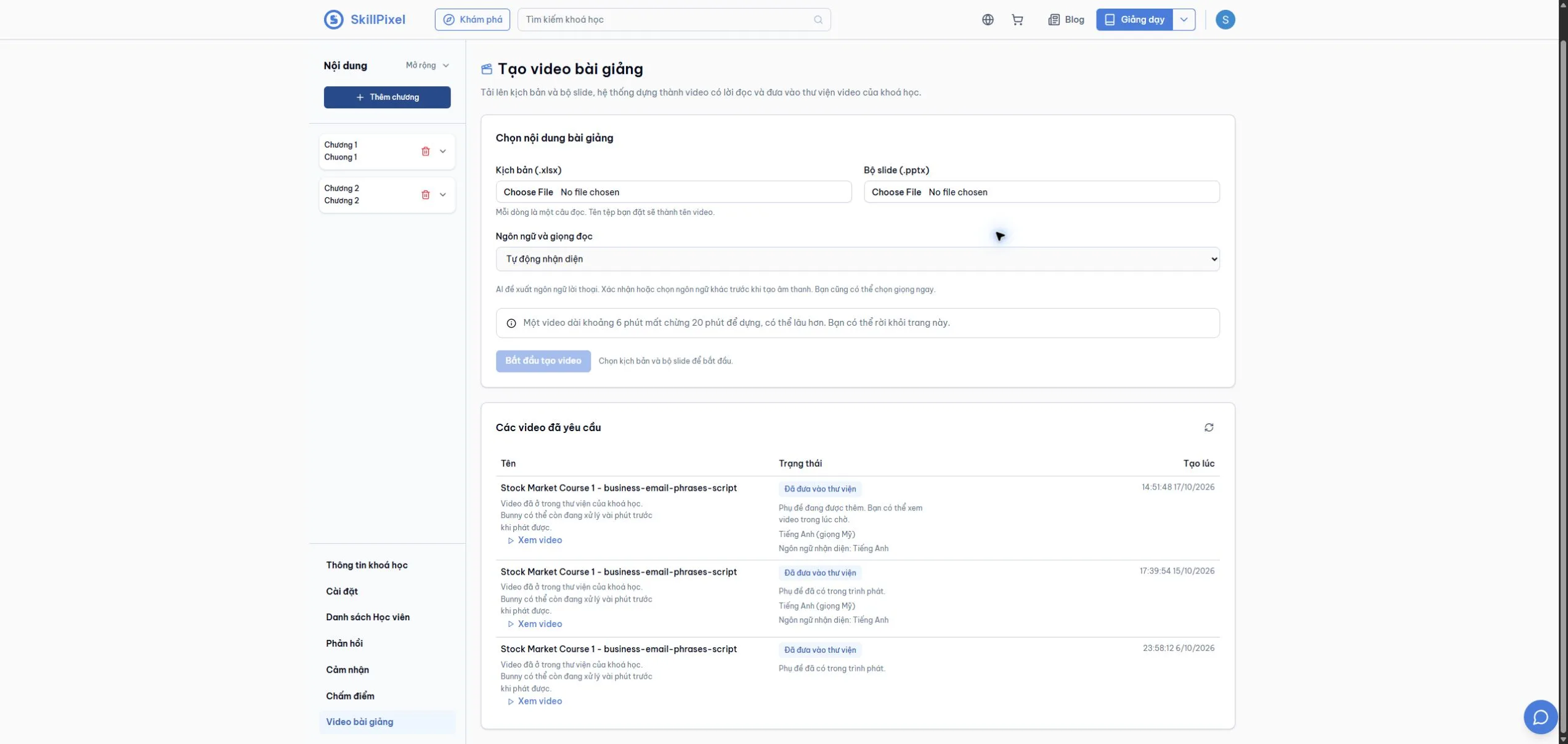Viewport: 1568px width, 744px height.
Task: Choose File for Kịch bản xlsx
Action: pyautogui.click(x=528, y=192)
